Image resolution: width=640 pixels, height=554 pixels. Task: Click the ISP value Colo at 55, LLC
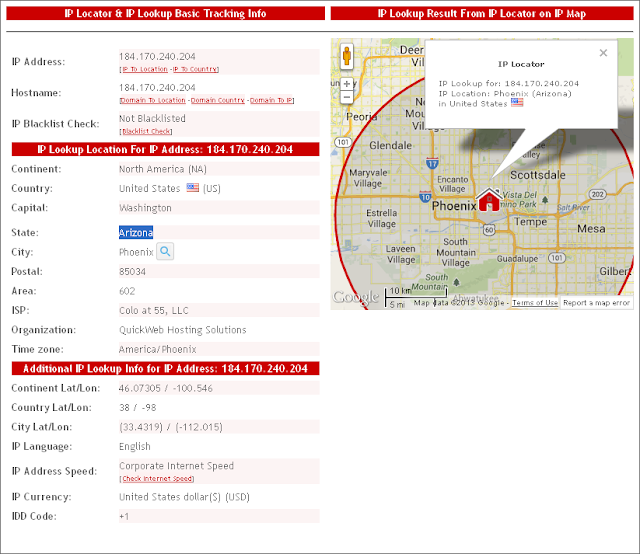click(154, 310)
